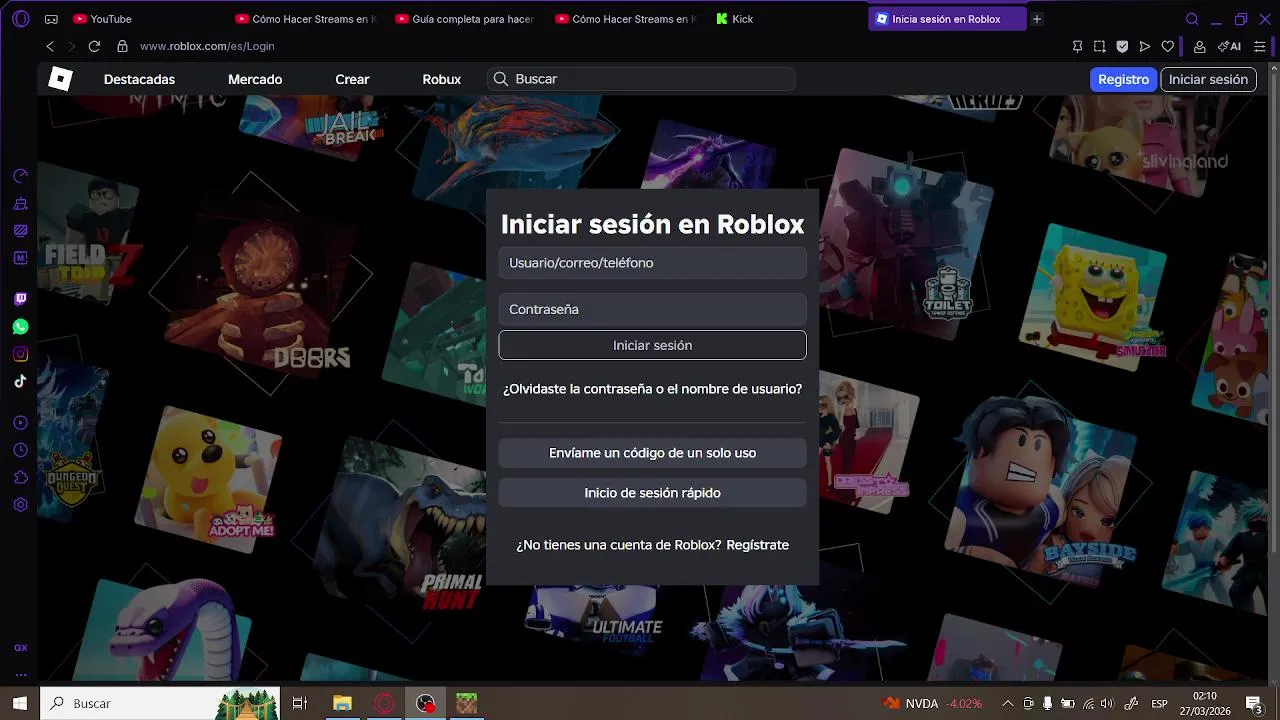Open the ad blocker shield icon

click(1122, 46)
